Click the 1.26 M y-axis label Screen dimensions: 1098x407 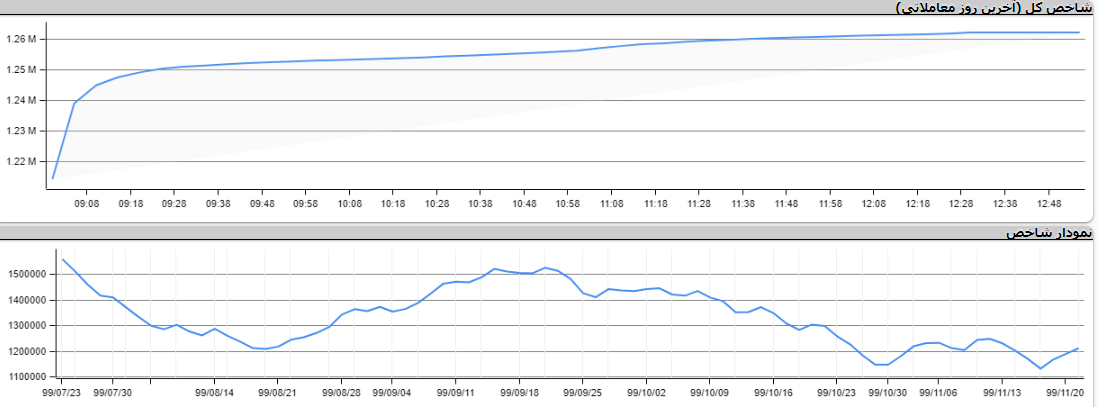click(x=21, y=40)
